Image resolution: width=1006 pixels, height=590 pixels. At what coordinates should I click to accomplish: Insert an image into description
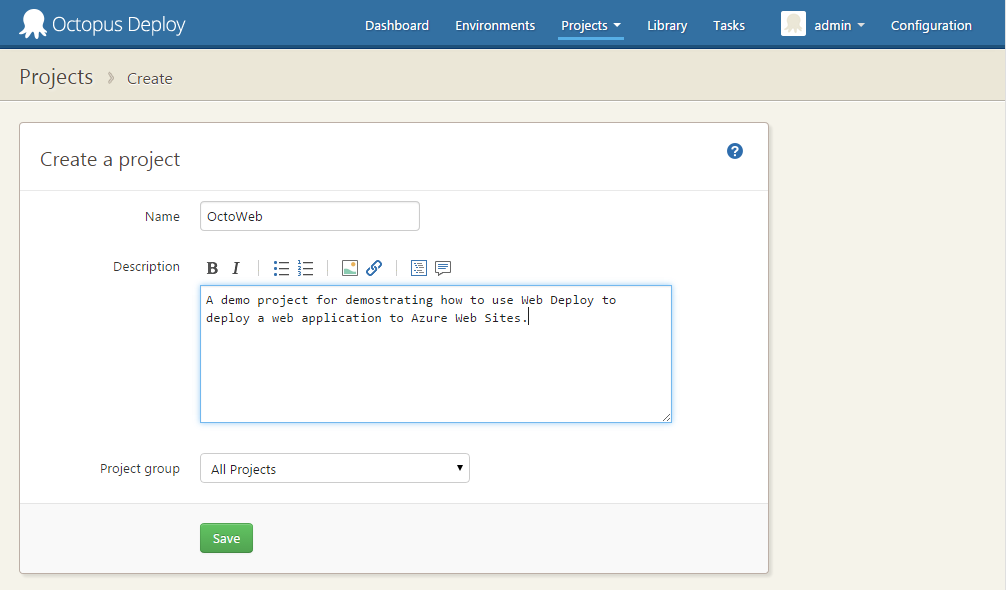(350, 268)
